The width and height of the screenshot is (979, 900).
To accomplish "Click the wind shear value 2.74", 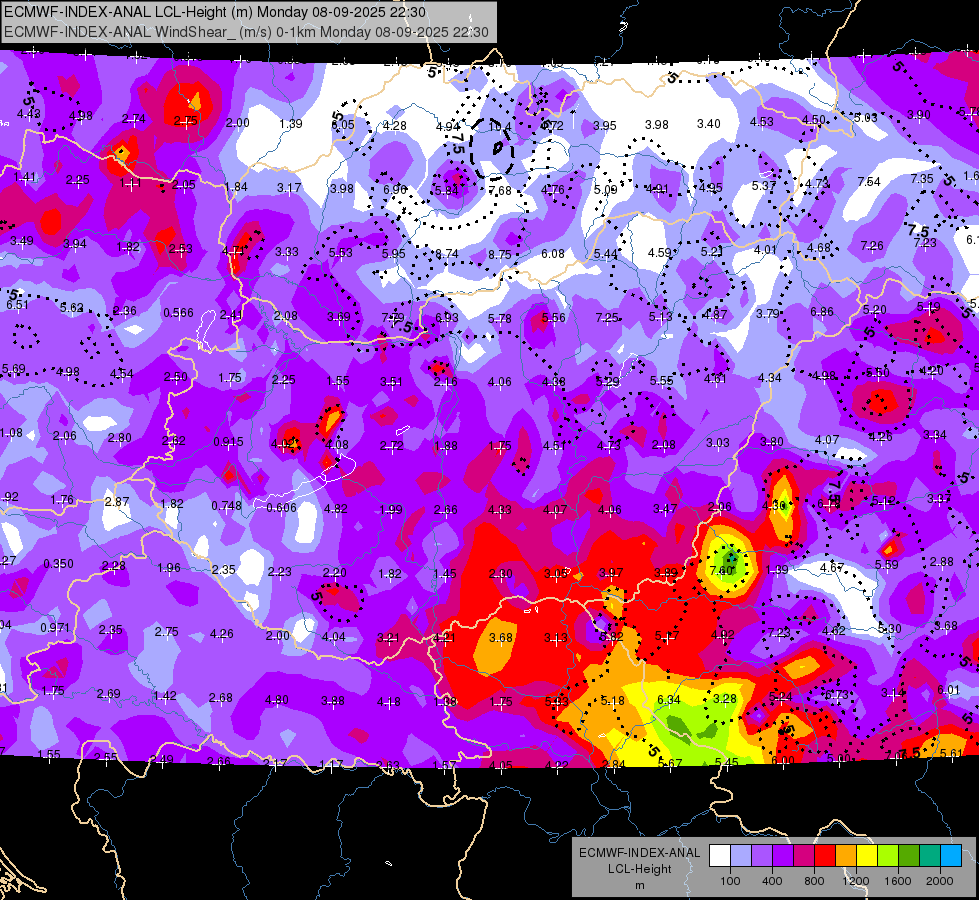I will point(134,119).
